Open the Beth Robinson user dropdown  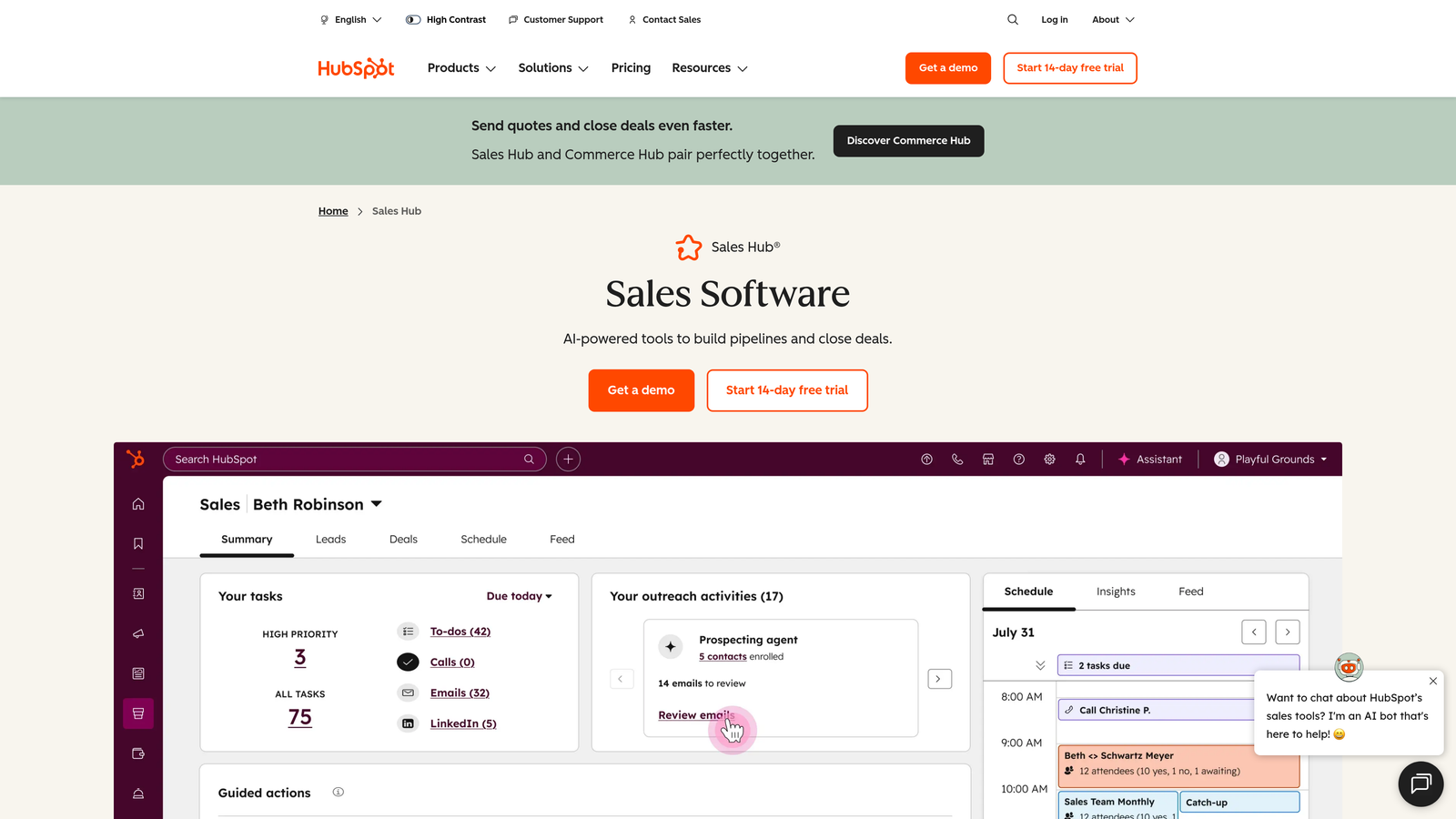[x=317, y=504]
